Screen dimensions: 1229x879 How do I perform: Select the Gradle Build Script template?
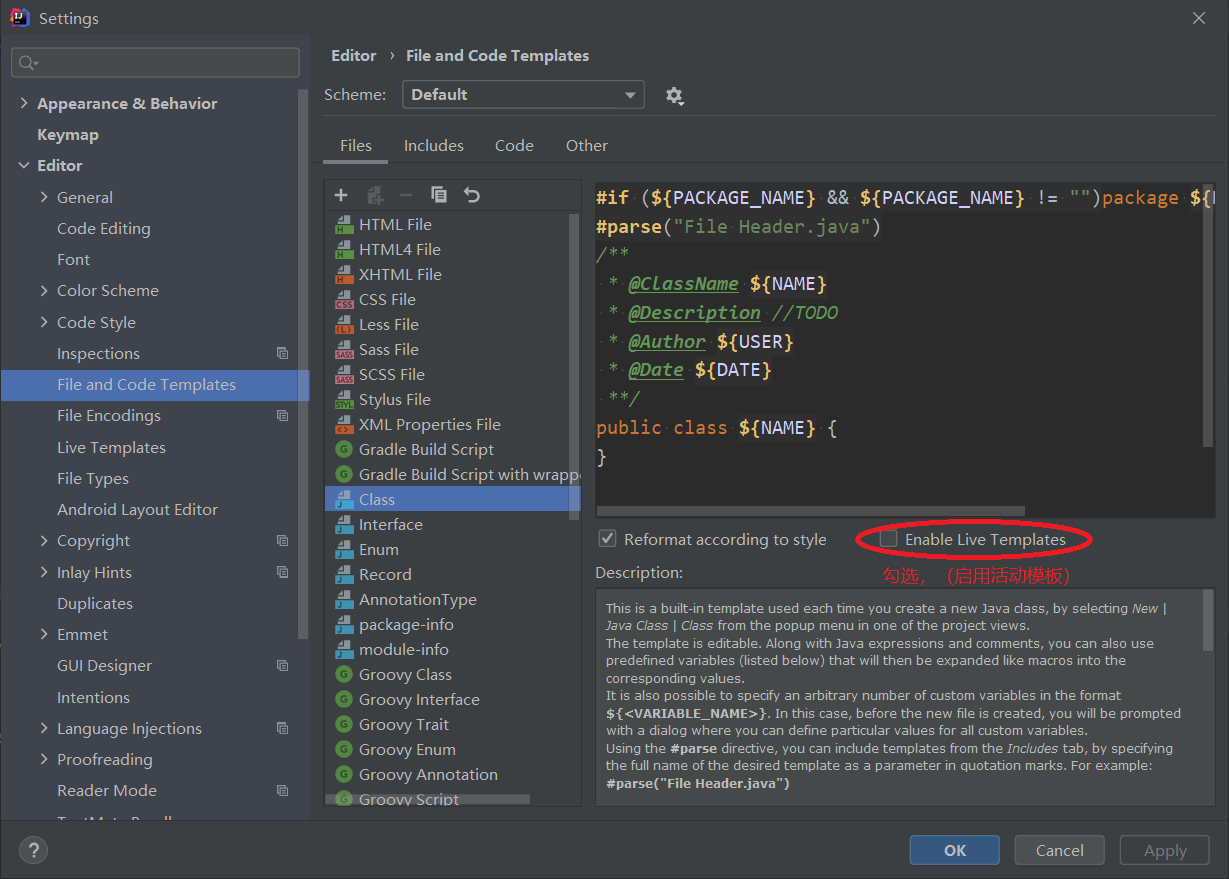pos(426,450)
